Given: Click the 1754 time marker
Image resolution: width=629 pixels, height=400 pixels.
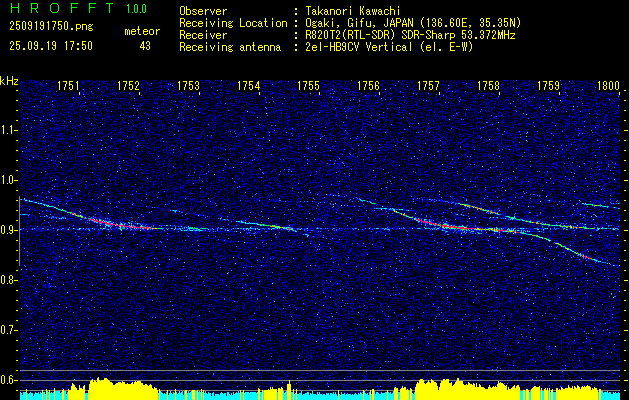Looking at the screenshot, I should tap(248, 85).
